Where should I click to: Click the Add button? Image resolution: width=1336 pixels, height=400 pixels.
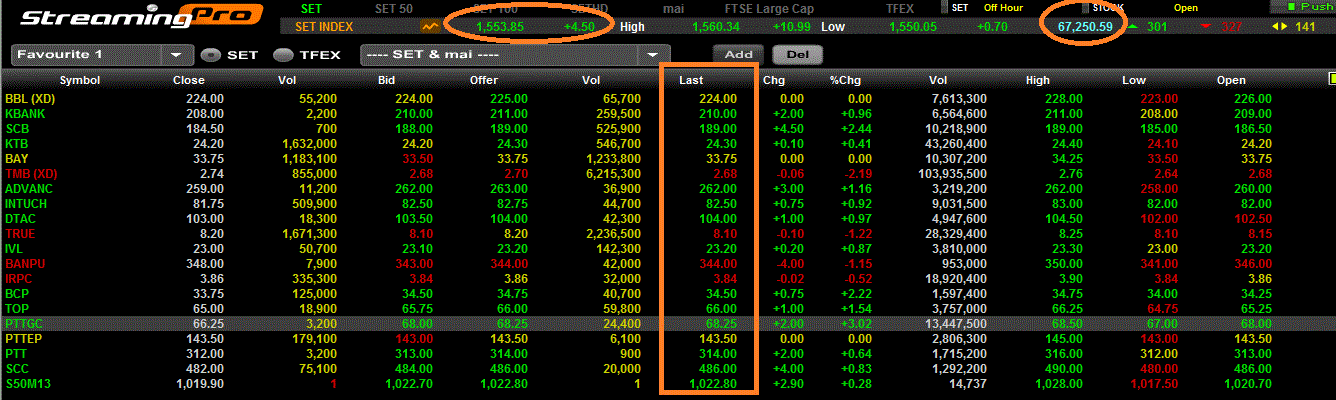[x=738, y=55]
